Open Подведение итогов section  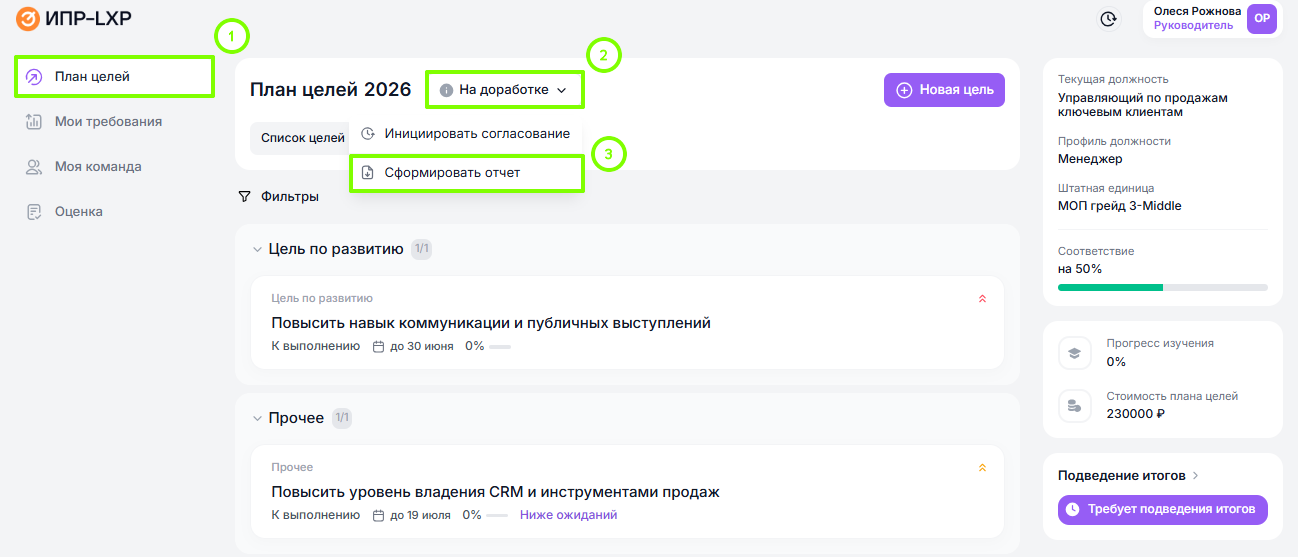pos(1128,475)
